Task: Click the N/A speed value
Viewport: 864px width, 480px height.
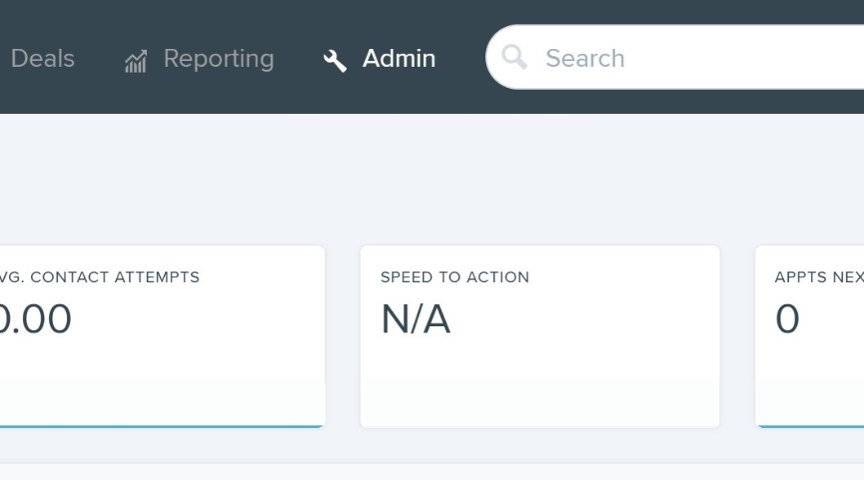Action: (416, 319)
